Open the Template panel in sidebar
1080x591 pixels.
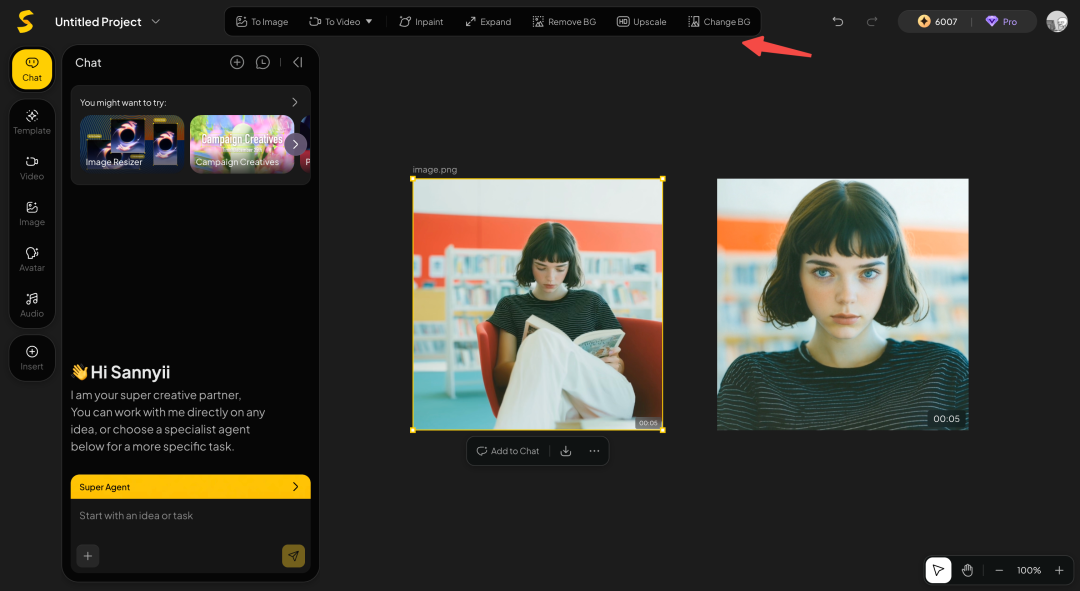(x=32, y=121)
